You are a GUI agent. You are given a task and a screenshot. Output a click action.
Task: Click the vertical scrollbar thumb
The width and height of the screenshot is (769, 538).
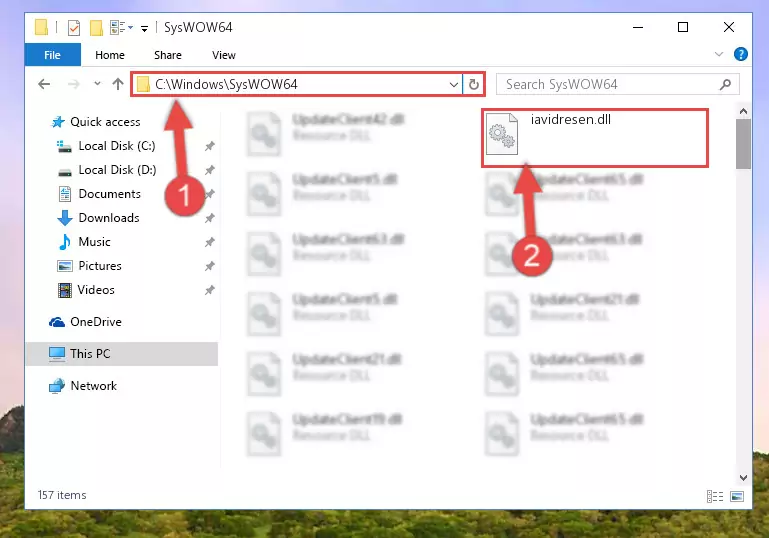pos(743,144)
